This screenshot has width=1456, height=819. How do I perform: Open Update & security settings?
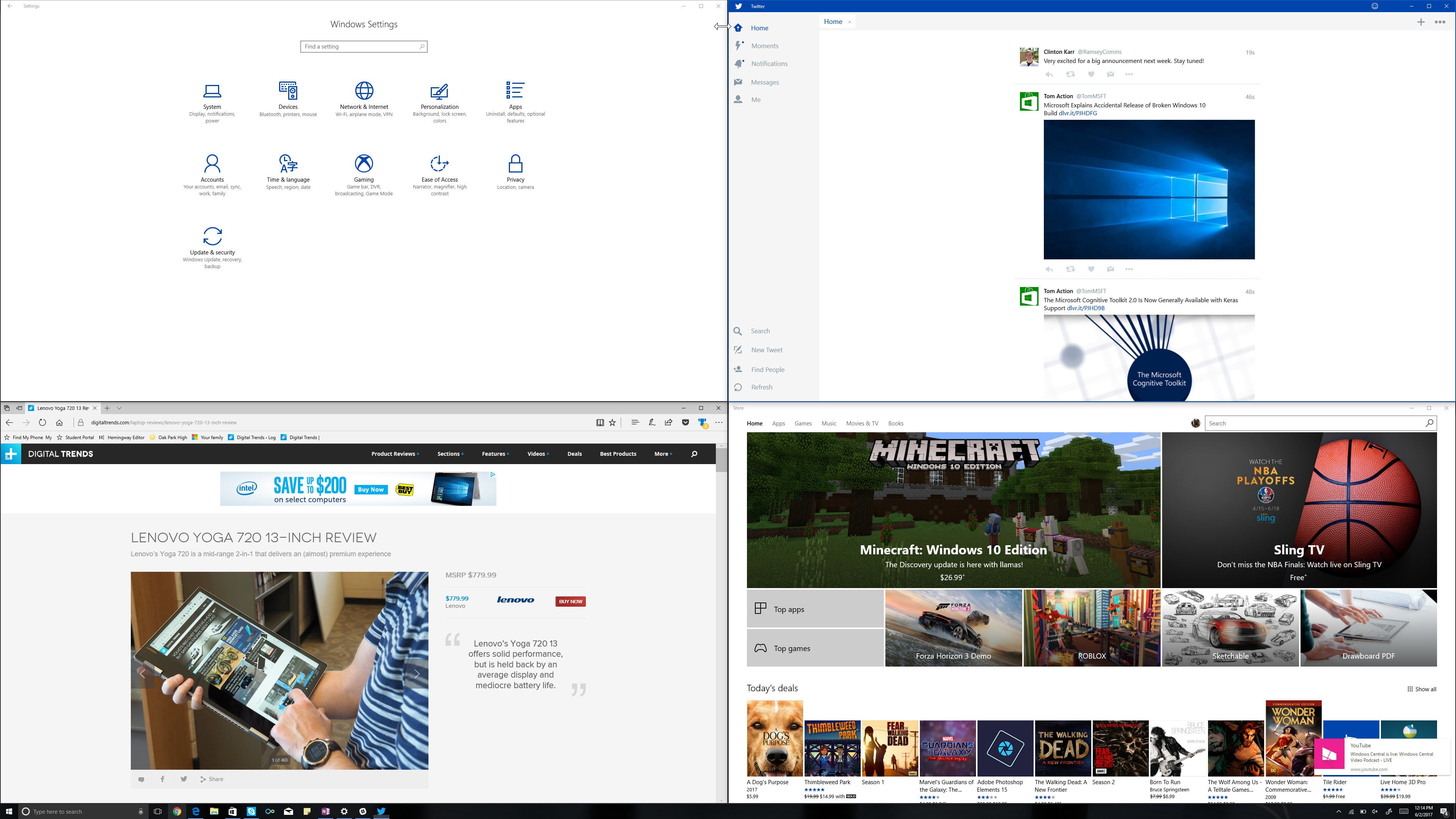212,249
